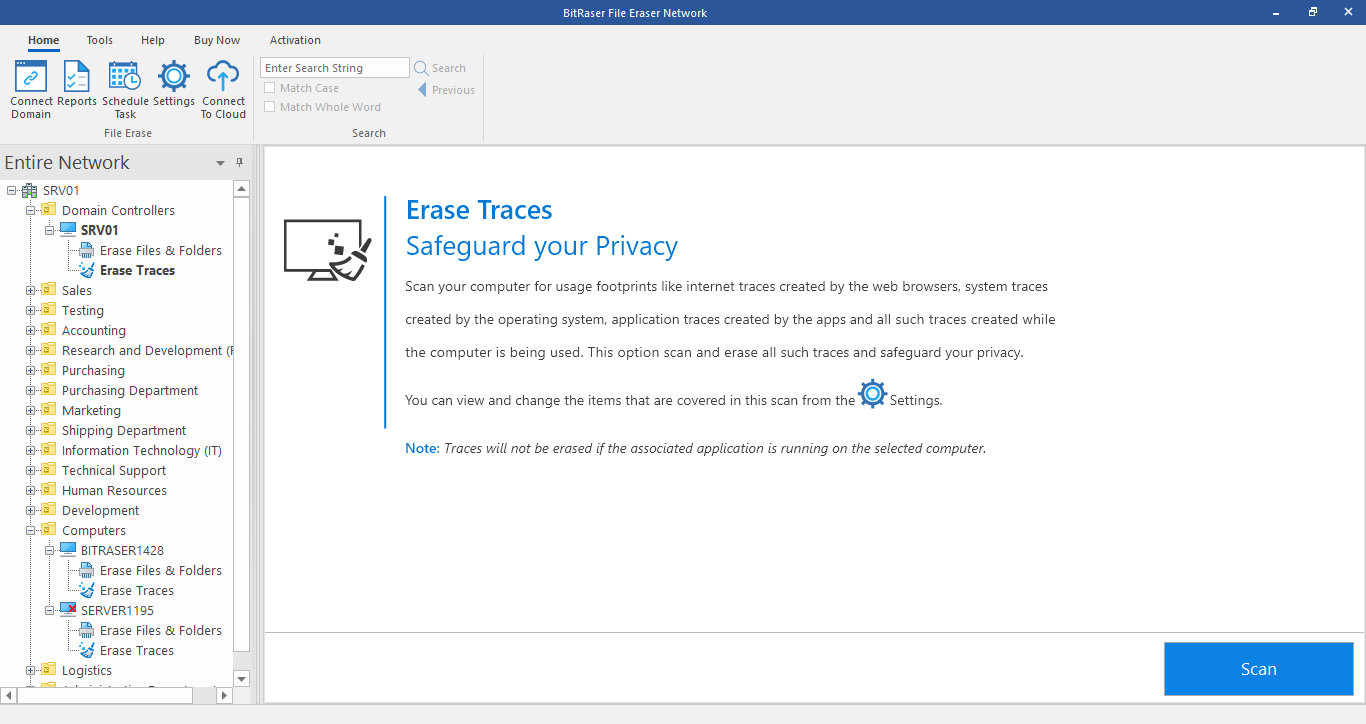
Task: Collapse the Computers tree node
Action: [x=30, y=530]
